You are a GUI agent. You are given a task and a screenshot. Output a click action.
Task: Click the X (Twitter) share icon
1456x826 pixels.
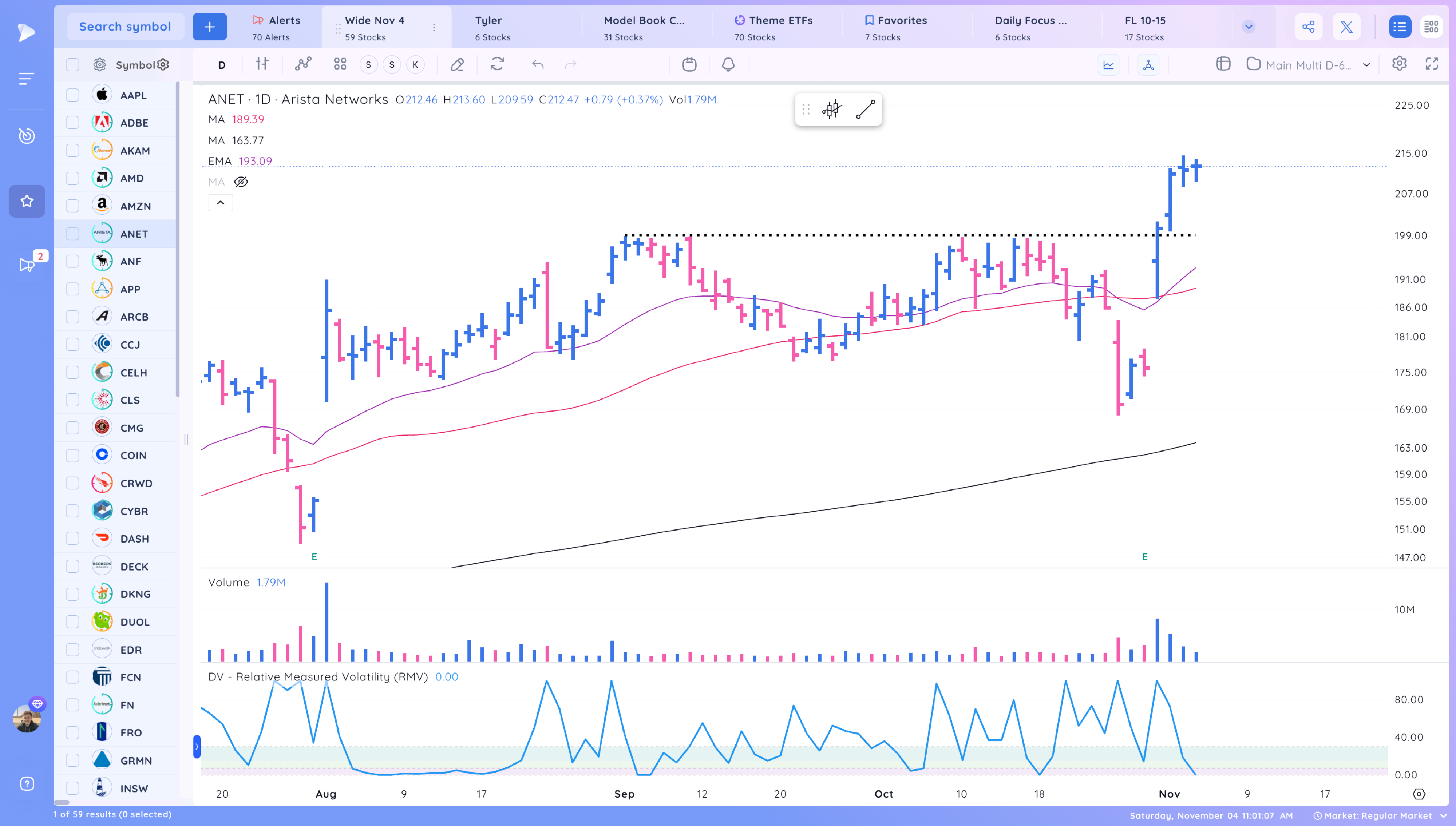tap(1346, 27)
